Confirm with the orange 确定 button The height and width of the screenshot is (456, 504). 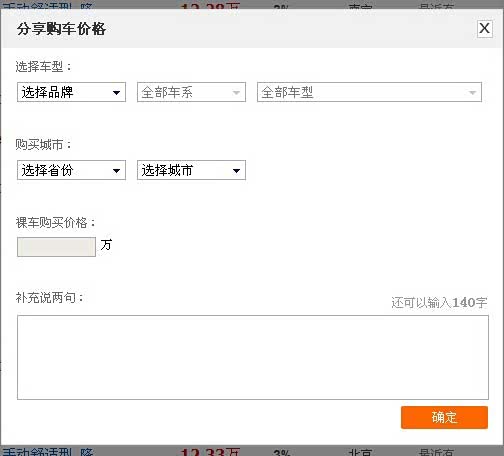[x=444, y=417]
